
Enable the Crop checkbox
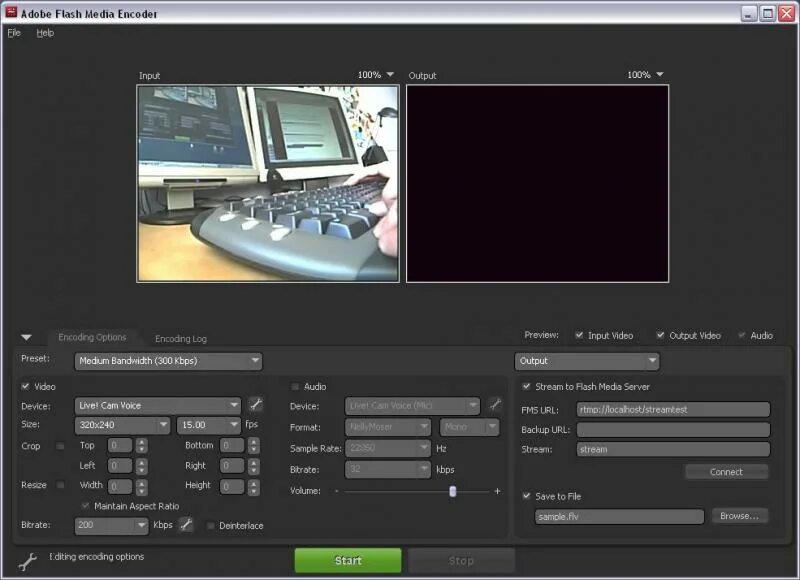coord(60,446)
